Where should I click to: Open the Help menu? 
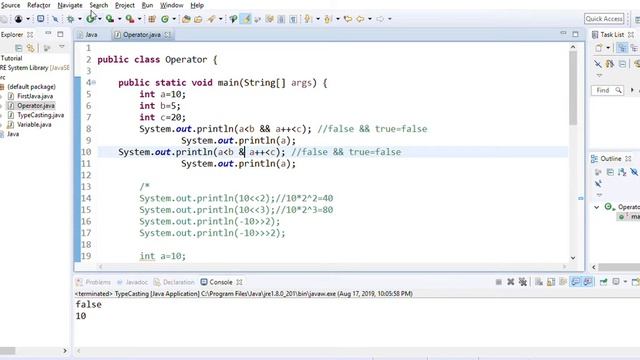click(x=197, y=5)
